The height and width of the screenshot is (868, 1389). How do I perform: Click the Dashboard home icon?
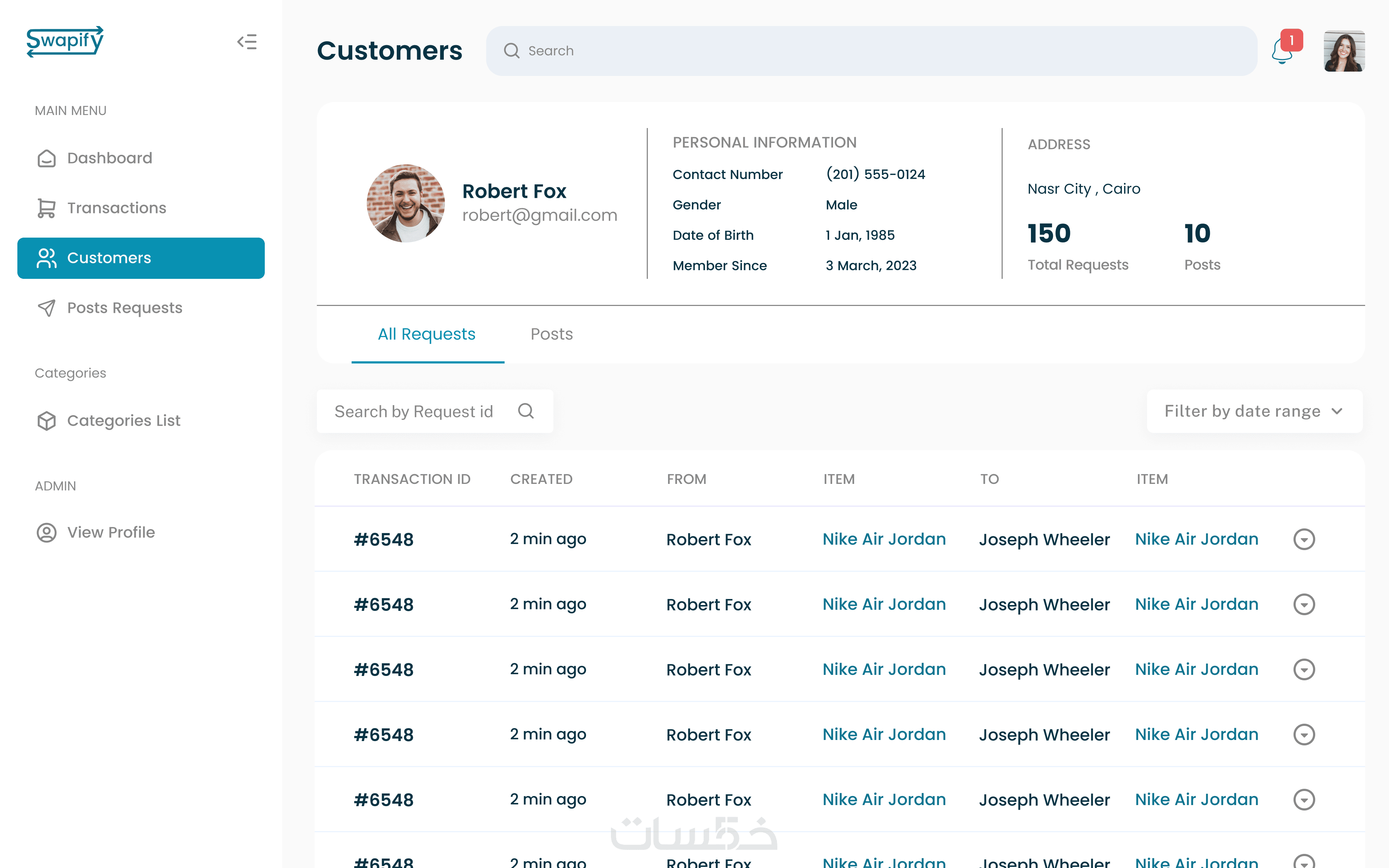[47, 158]
